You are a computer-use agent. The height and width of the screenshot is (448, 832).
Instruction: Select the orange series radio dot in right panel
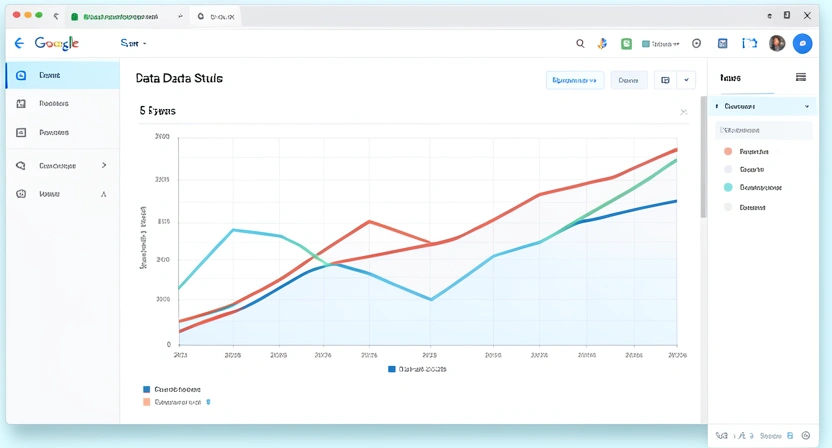(x=728, y=152)
